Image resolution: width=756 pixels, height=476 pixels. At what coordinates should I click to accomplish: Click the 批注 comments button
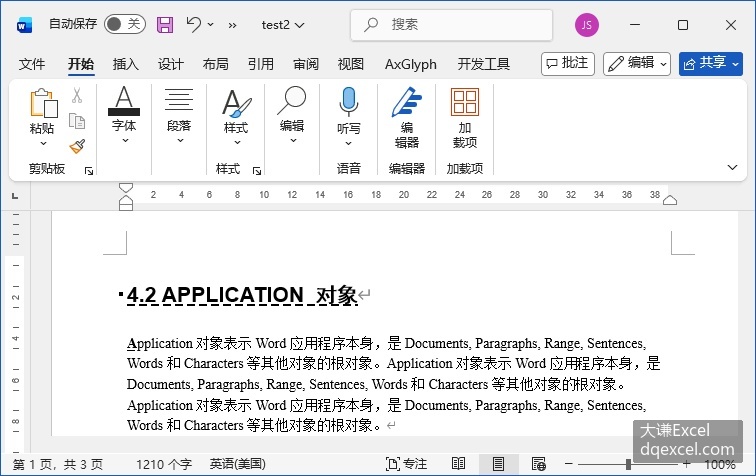[x=568, y=64]
